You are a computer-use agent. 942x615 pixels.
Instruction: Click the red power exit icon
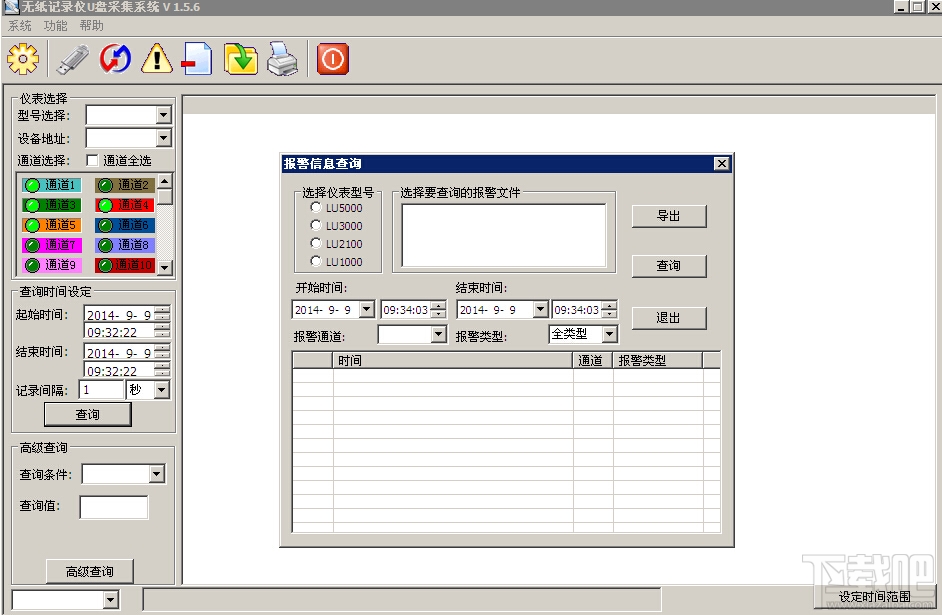332,59
